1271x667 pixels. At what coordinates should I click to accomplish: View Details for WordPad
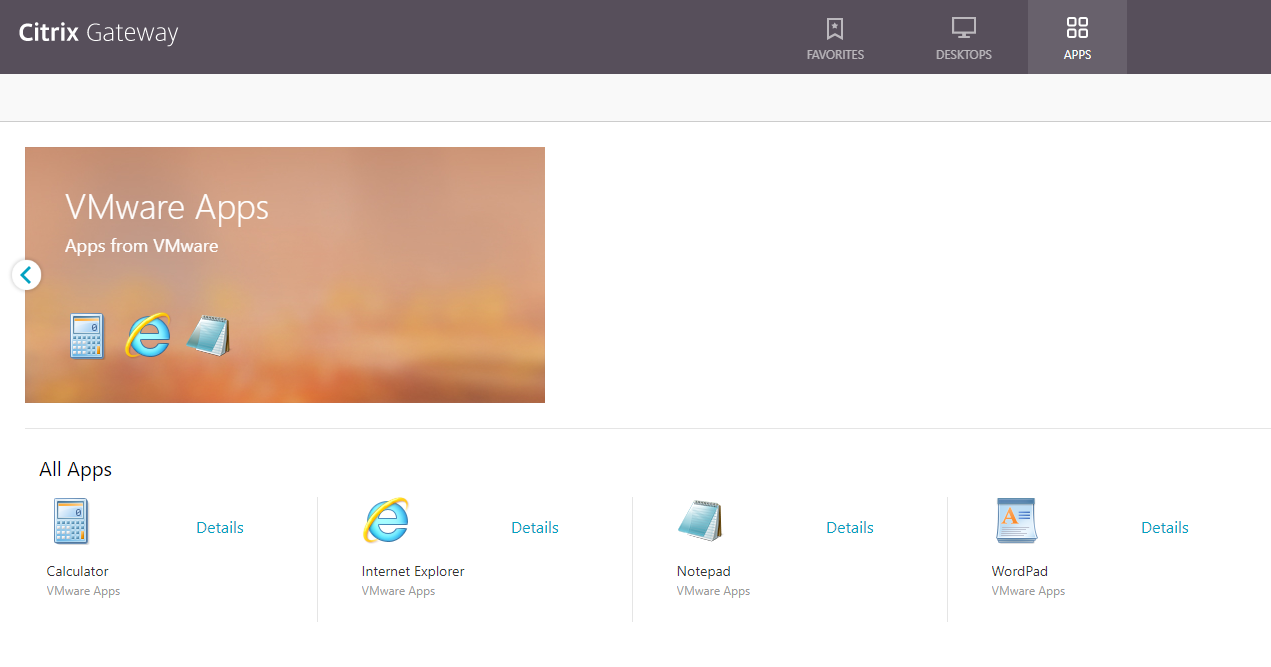point(1165,528)
